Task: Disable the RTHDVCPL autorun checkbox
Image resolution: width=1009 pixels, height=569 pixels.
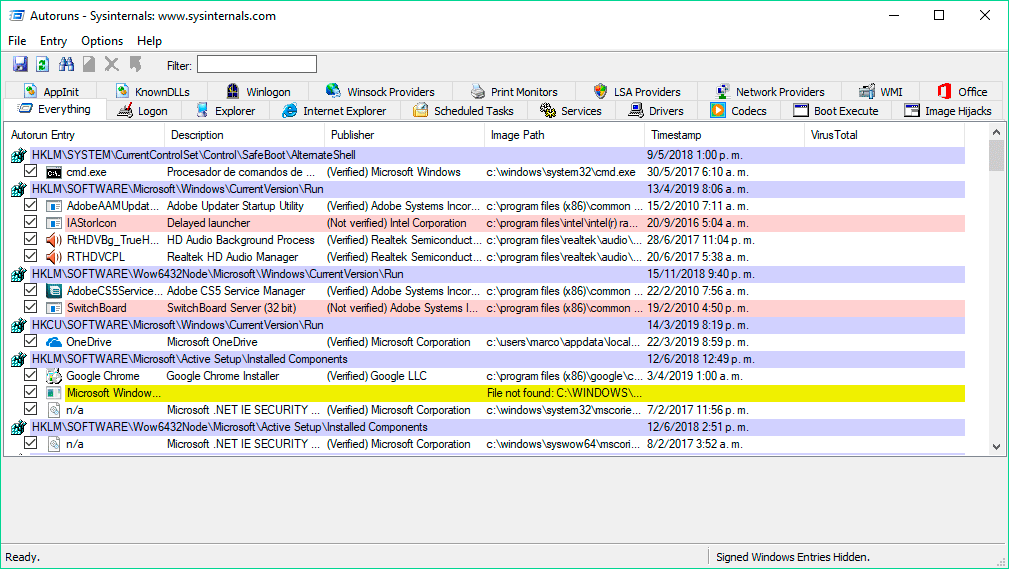Action: click(x=30, y=256)
